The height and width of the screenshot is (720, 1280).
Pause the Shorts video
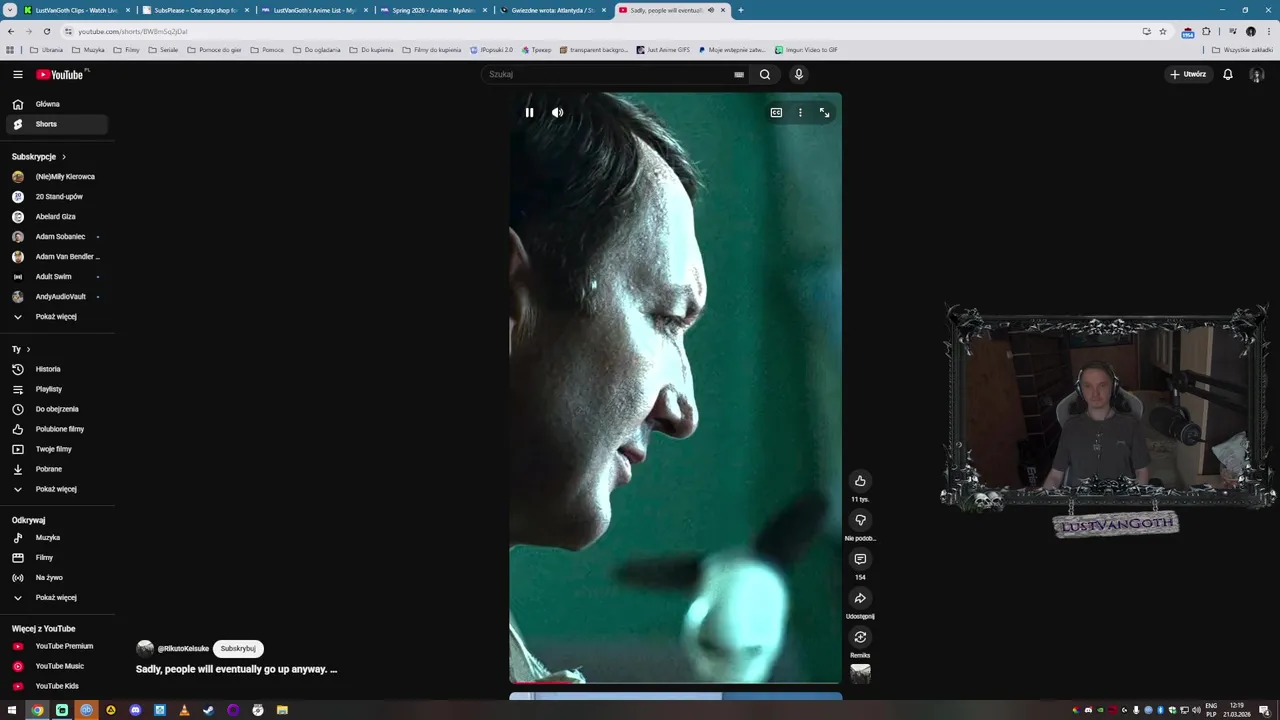pos(529,113)
